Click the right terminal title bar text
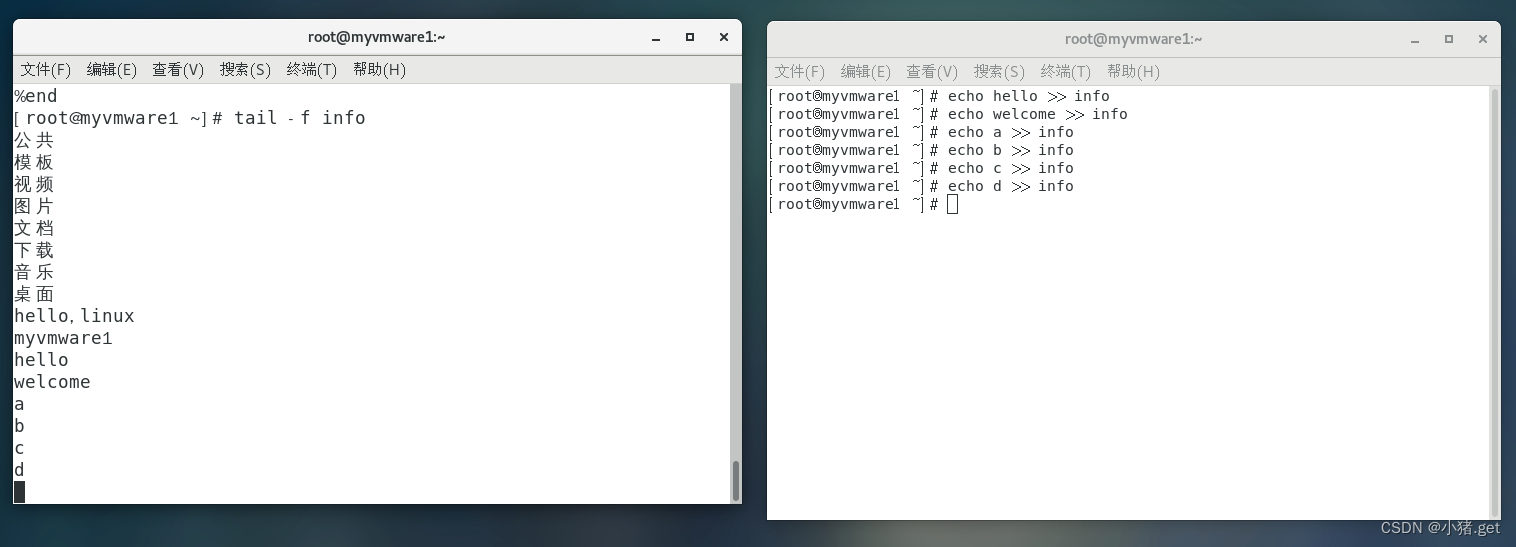Screen dimensions: 1516x547 [1134, 39]
